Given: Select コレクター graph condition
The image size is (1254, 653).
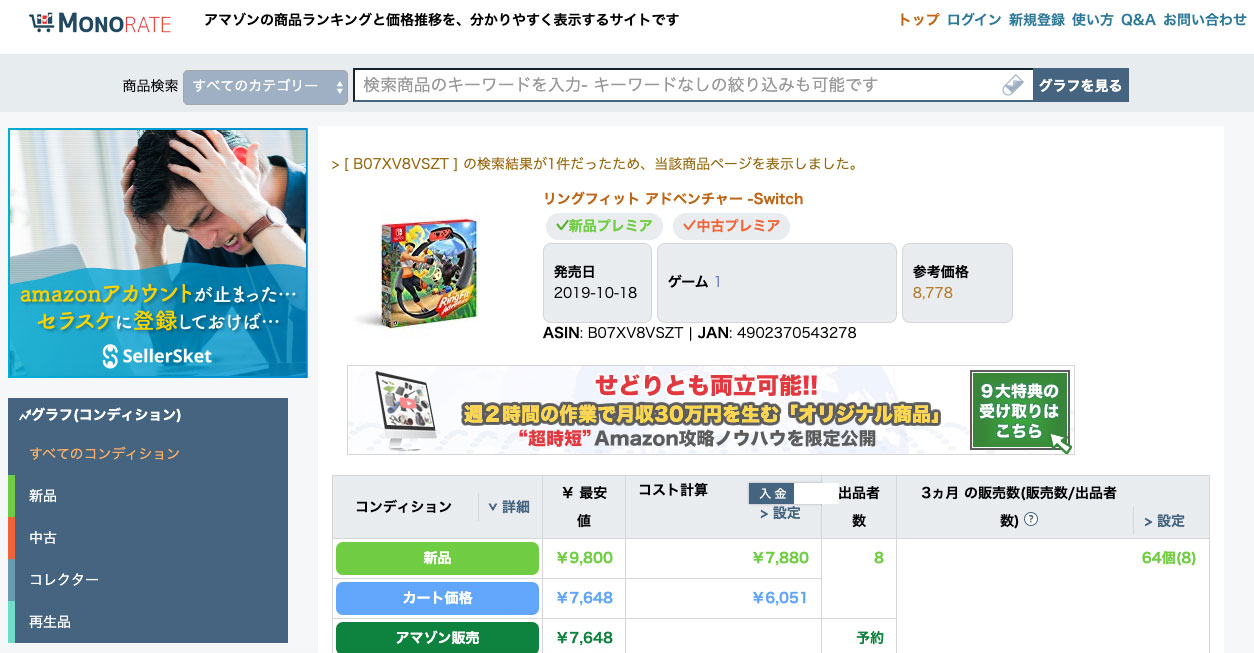Looking at the screenshot, I should click(148, 580).
